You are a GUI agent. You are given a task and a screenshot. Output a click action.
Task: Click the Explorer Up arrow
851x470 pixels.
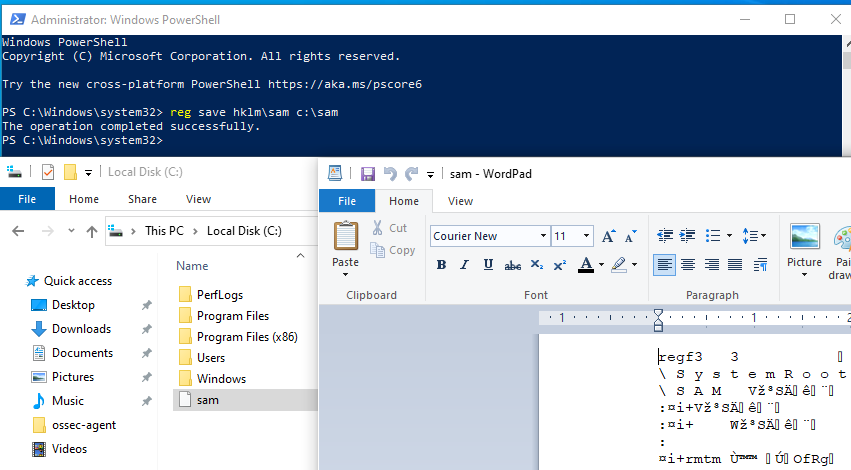[x=92, y=232]
